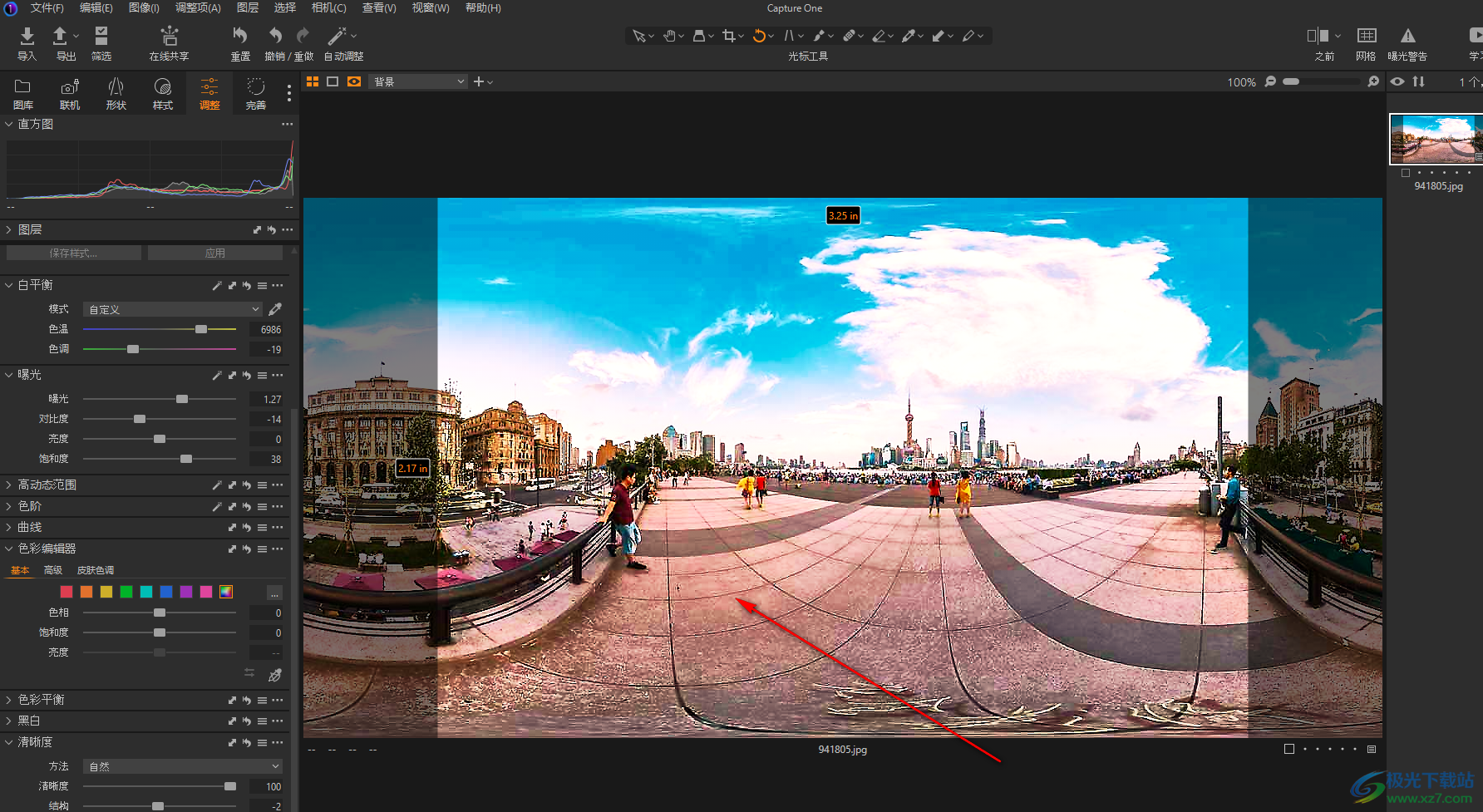Click the 重置 (Reset) icon

tap(239, 36)
